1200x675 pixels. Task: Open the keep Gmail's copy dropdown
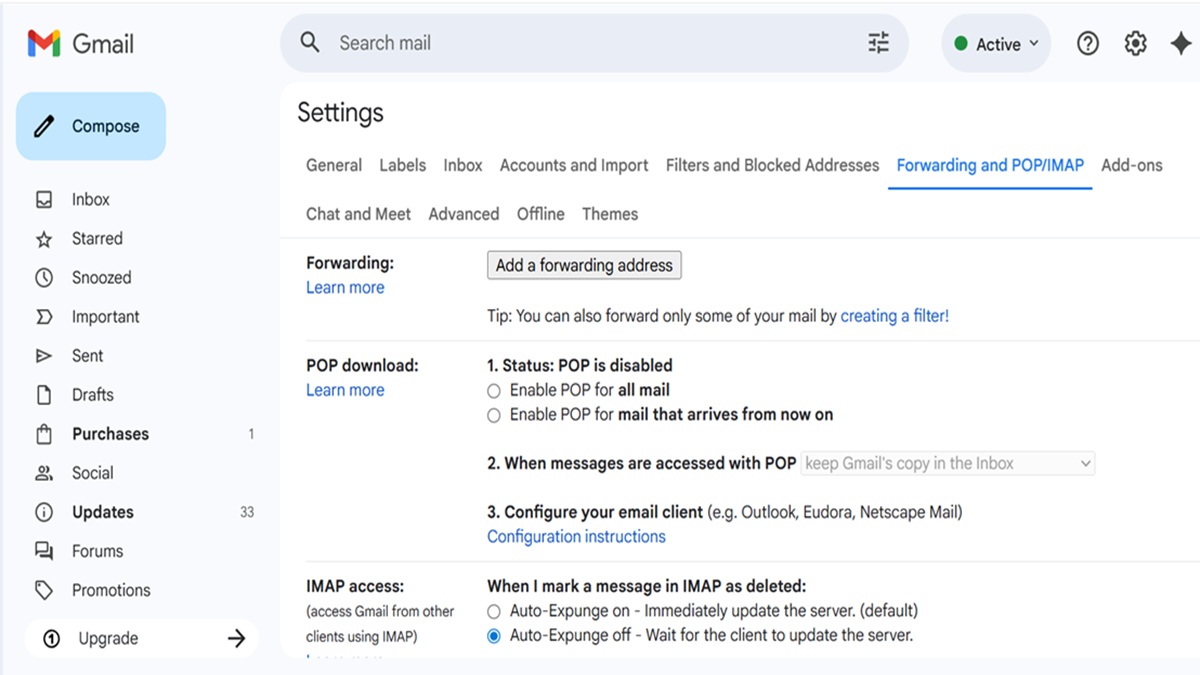tap(947, 464)
